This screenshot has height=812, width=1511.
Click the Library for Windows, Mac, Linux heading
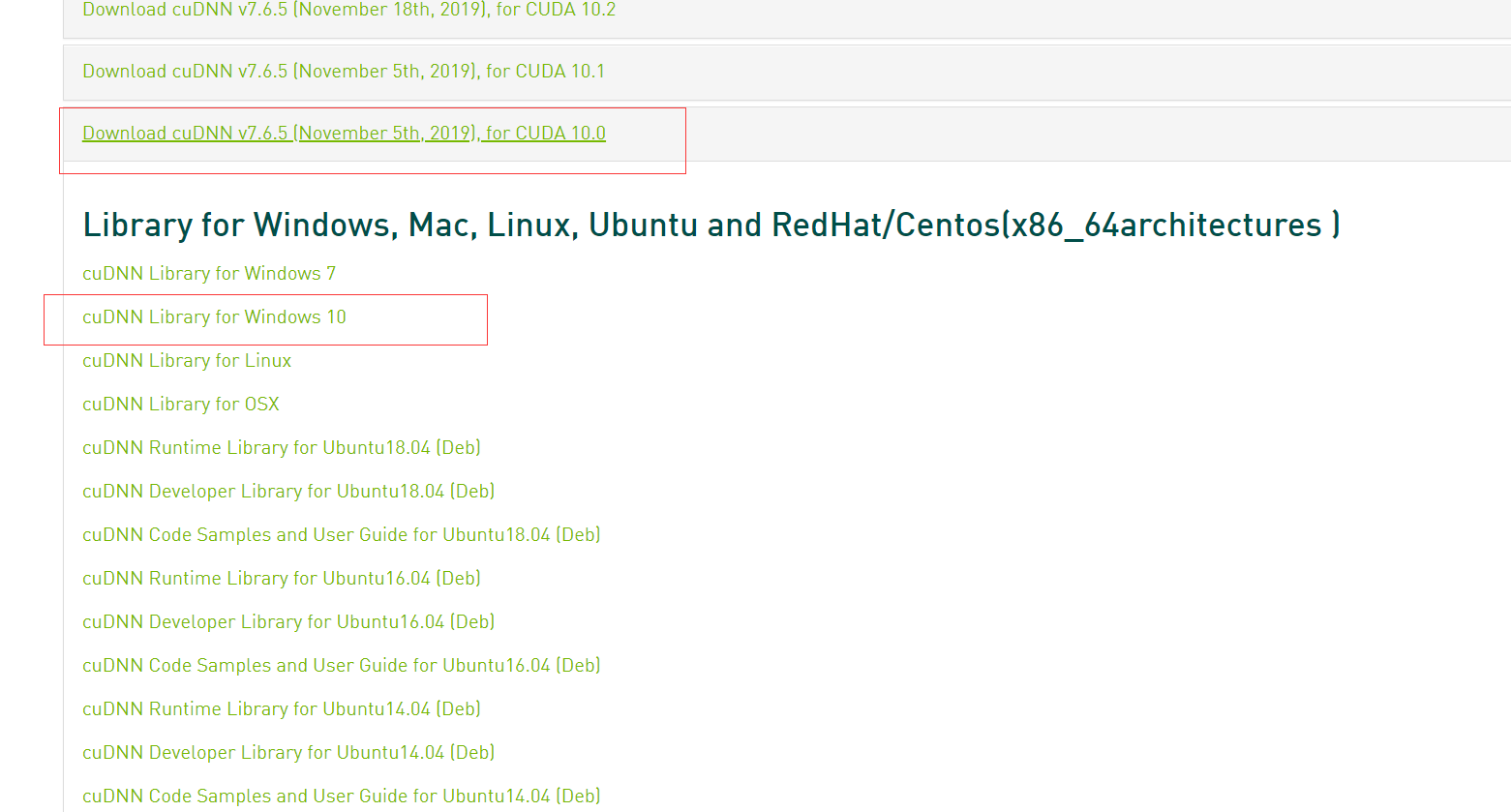pyautogui.click(x=711, y=225)
